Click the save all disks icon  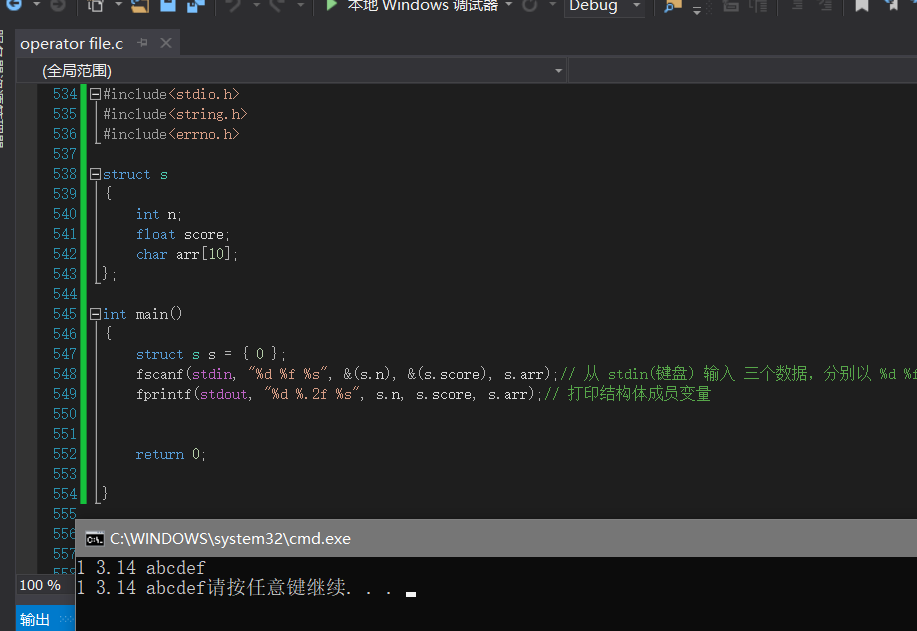pyautogui.click(x=195, y=5)
